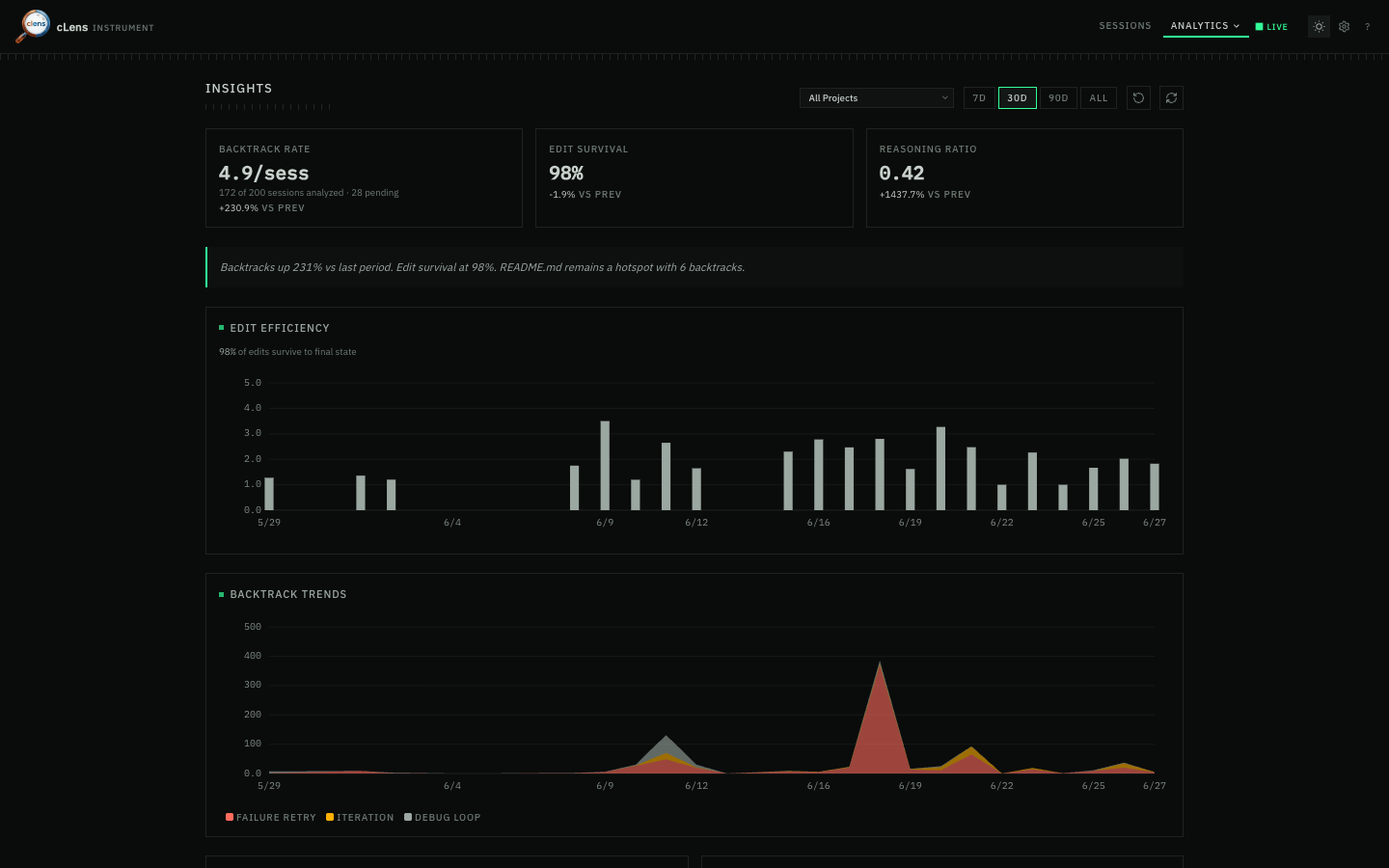Toggle the ITERATION legend swatch
This screenshot has height=868, width=1389.
coord(330,817)
